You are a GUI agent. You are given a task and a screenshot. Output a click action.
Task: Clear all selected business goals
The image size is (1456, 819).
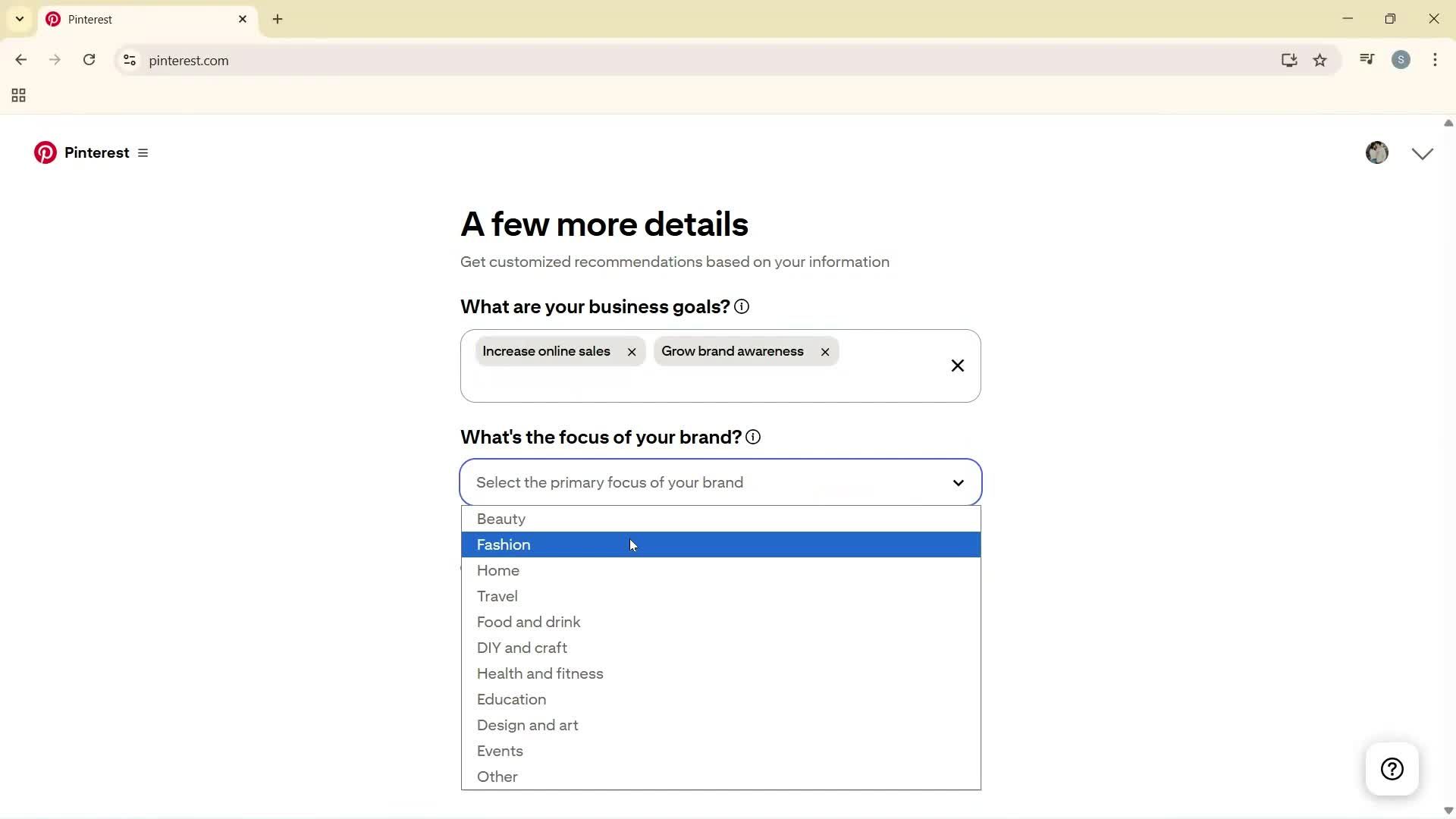(957, 366)
